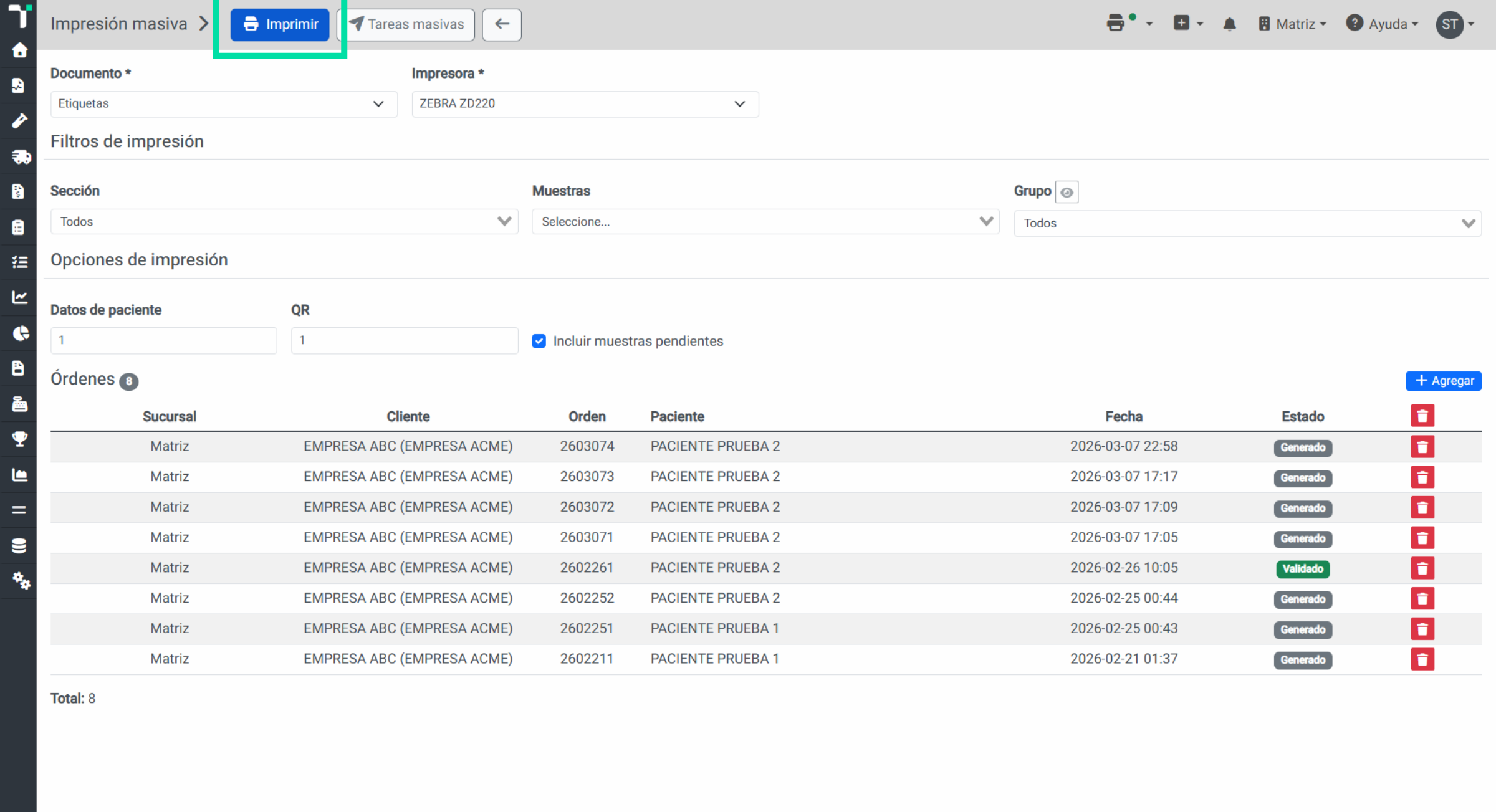The height and width of the screenshot is (812, 1496).
Task: Open the settings gears sidebar icon
Action: (21, 581)
